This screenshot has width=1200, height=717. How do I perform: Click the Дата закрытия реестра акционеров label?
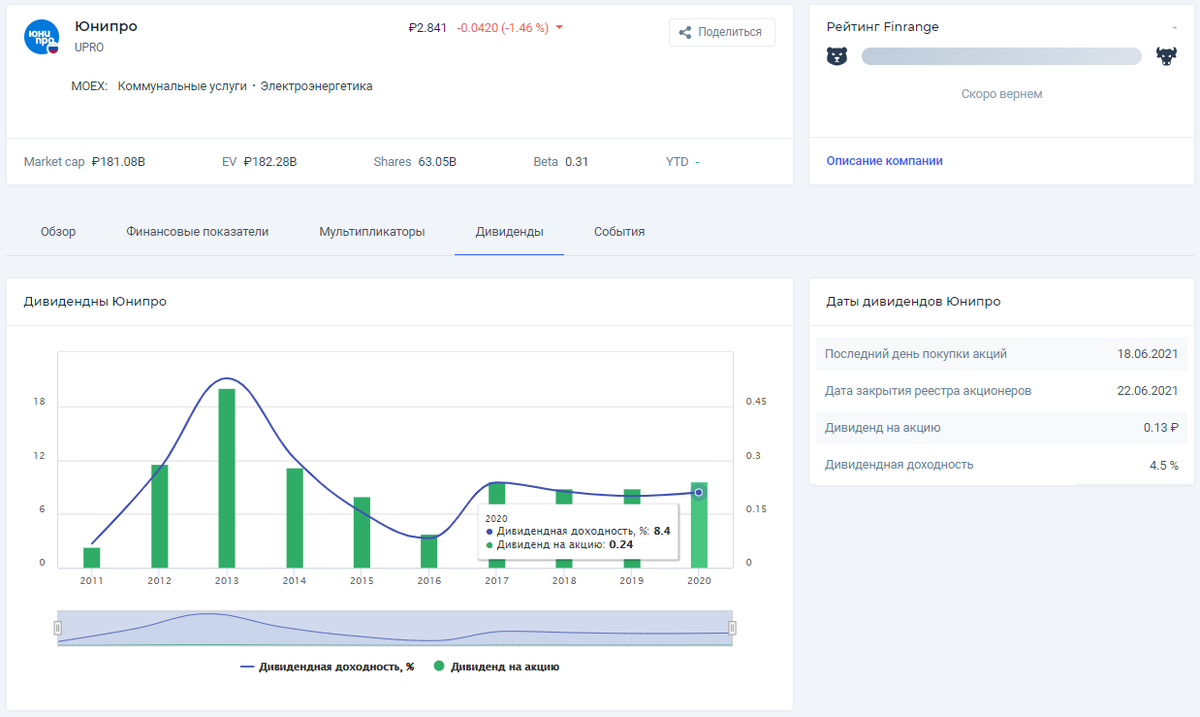(x=928, y=391)
